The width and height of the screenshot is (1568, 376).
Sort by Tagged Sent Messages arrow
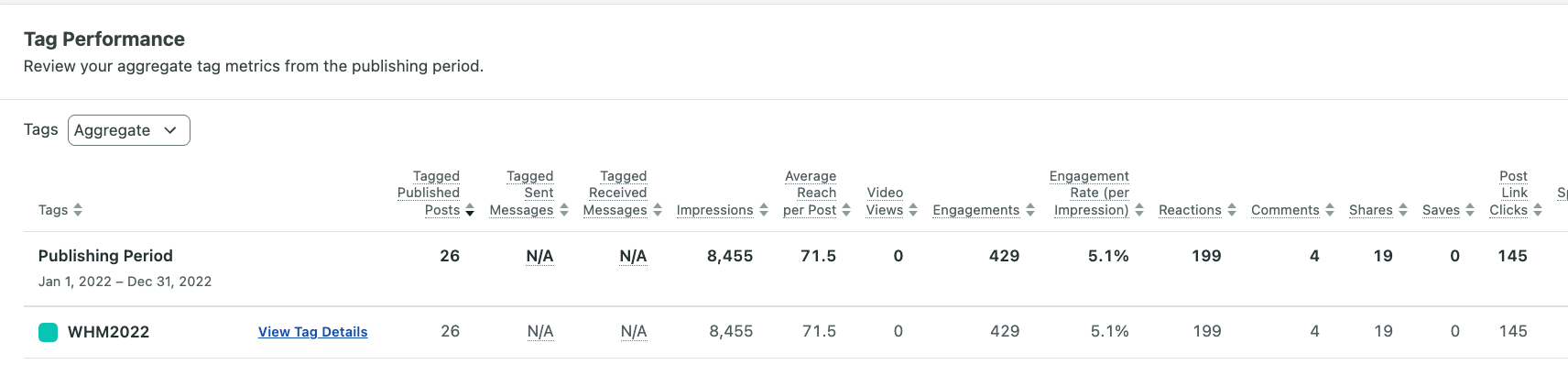point(564,210)
